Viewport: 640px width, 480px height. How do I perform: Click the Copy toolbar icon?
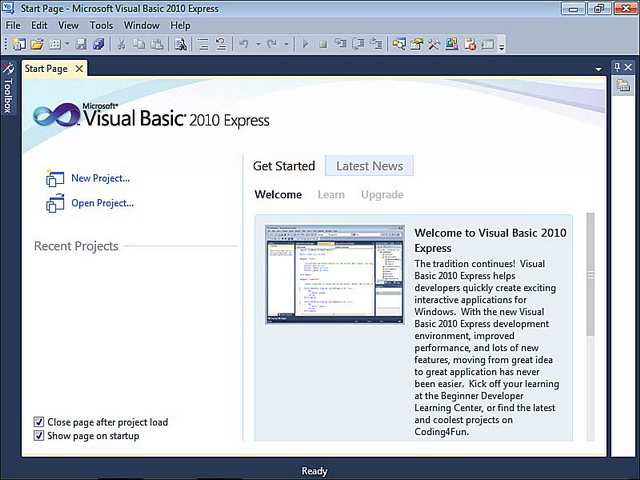(x=139, y=44)
